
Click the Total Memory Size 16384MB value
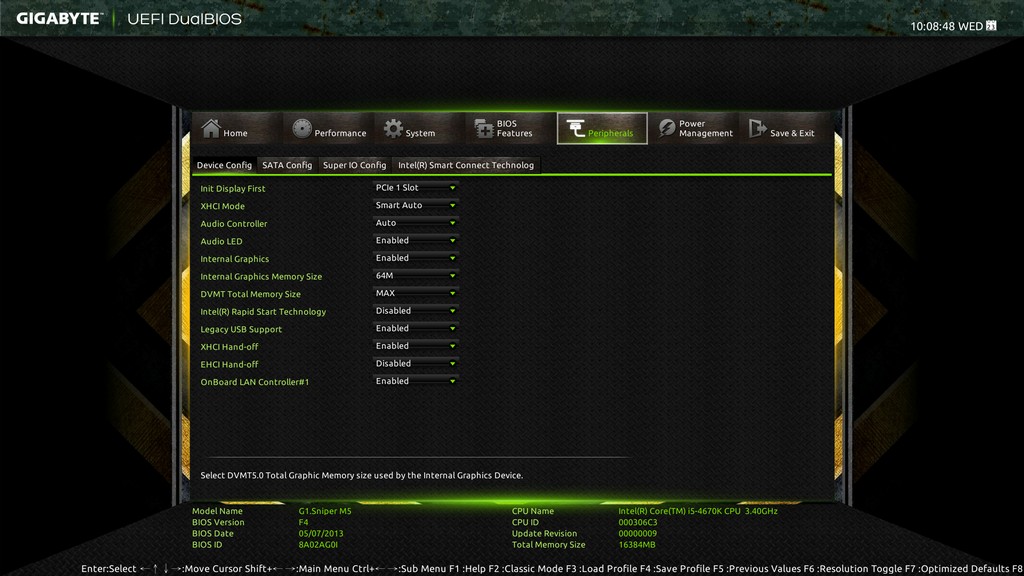[x=637, y=545]
